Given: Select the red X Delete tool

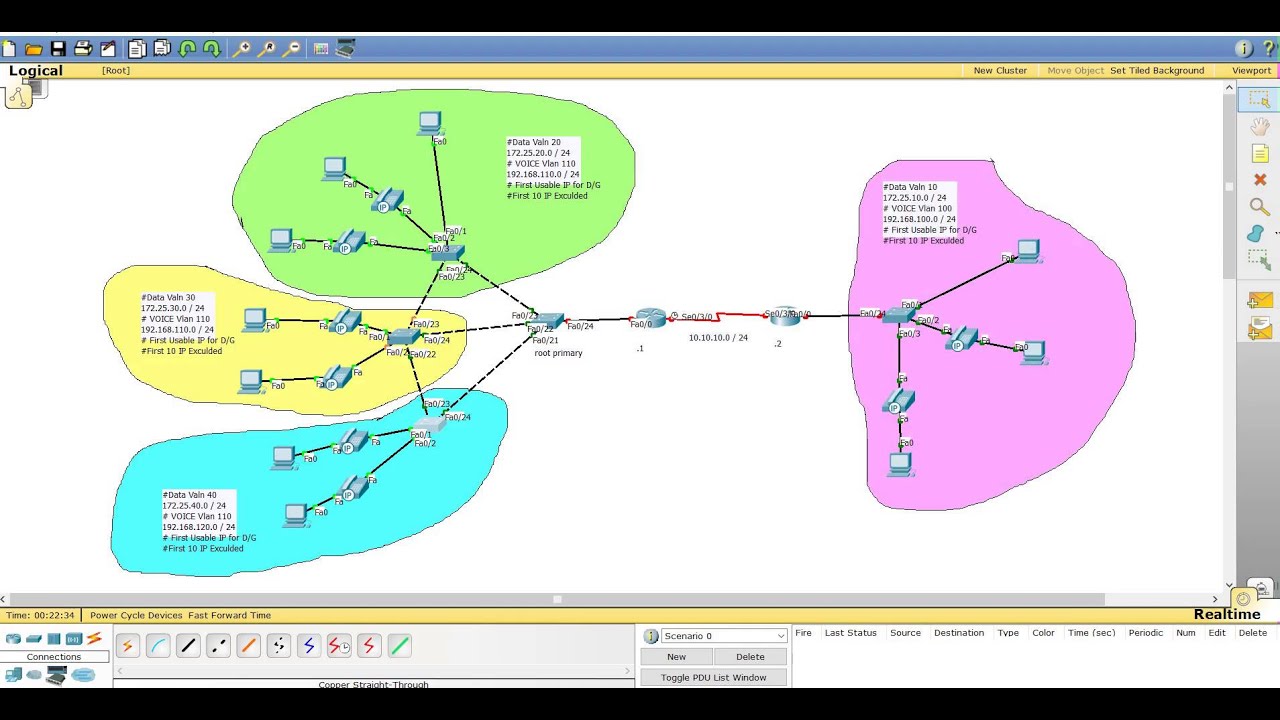Looking at the screenshot, I should pyautogui.click(x=1260, y=180).
